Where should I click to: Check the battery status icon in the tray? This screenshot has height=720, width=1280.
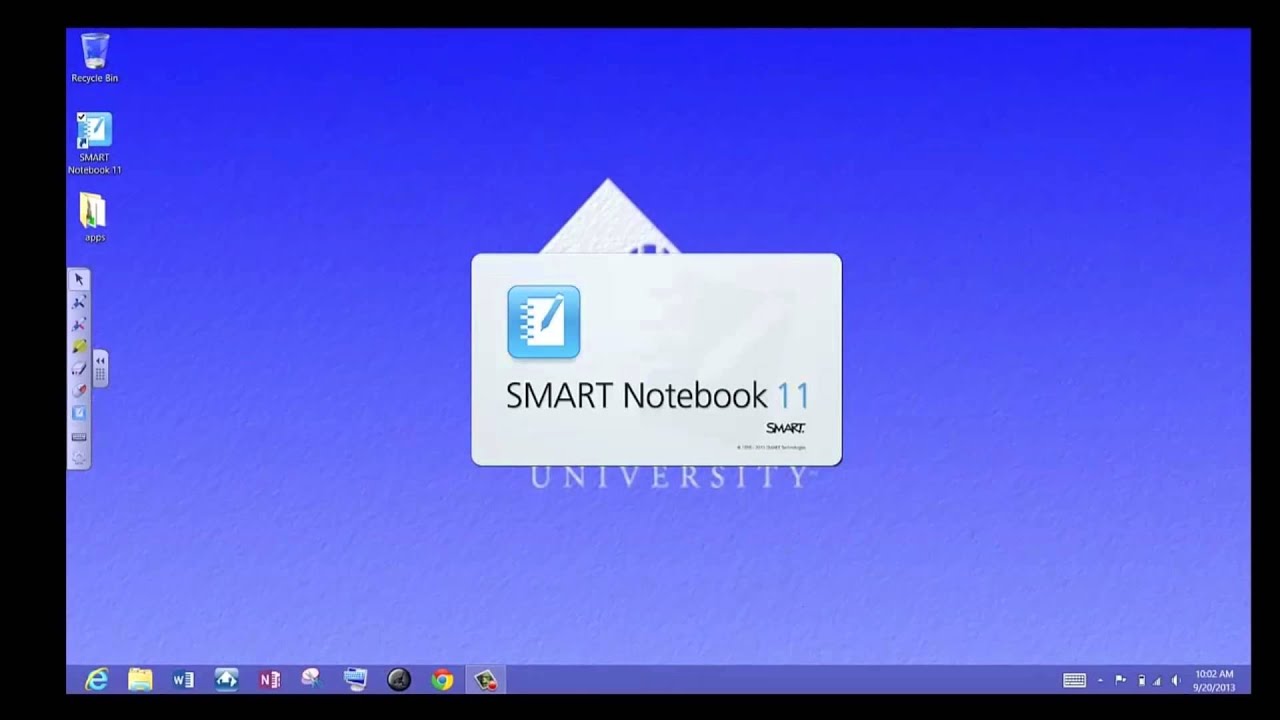(x=1141, y=681)
